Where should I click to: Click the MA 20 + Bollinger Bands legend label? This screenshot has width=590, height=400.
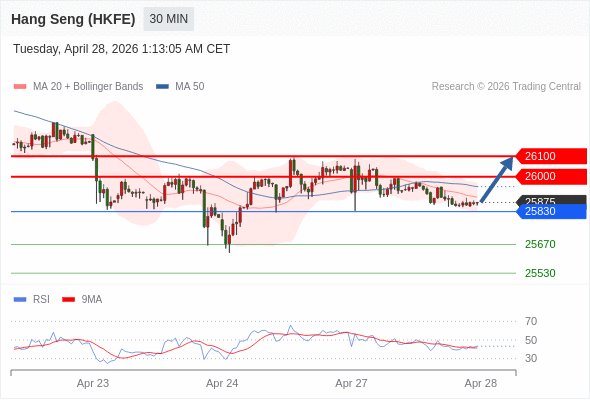[88, 87]
